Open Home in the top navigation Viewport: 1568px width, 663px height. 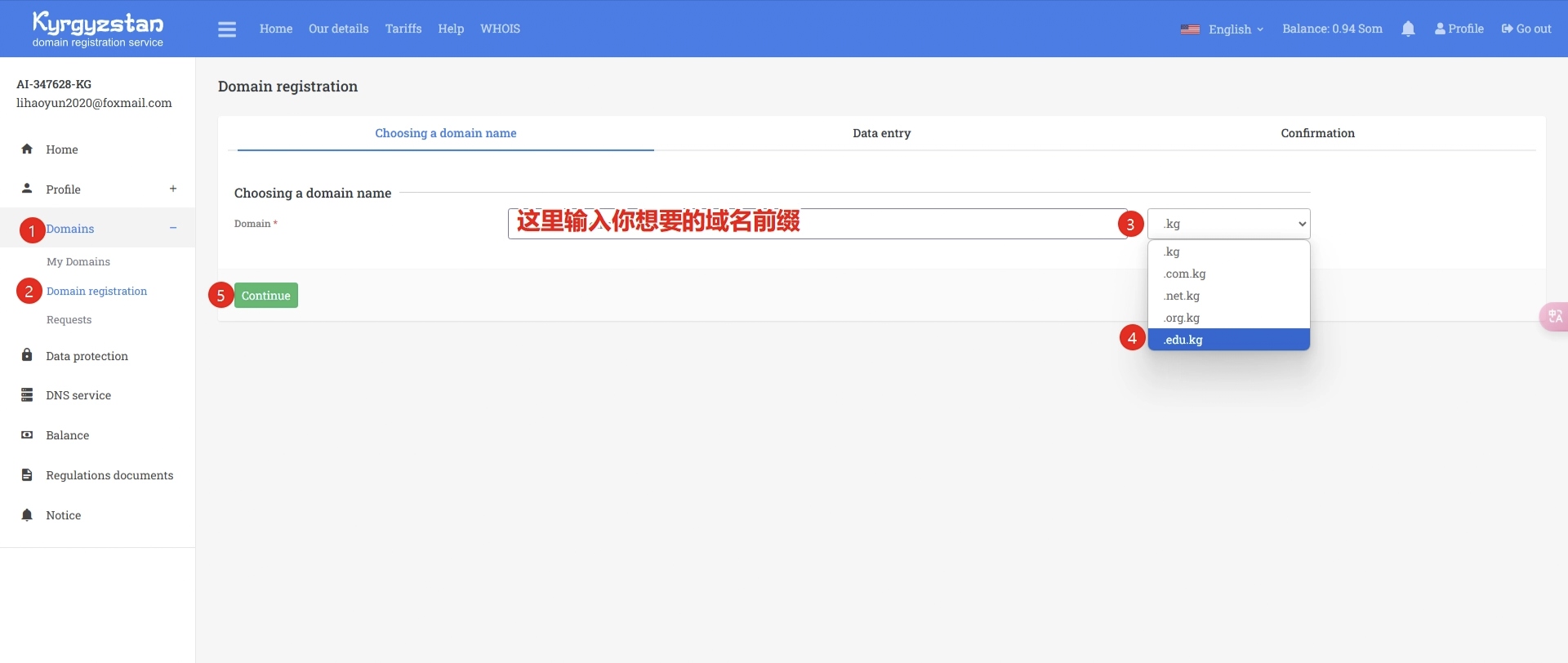coord(276,29)
